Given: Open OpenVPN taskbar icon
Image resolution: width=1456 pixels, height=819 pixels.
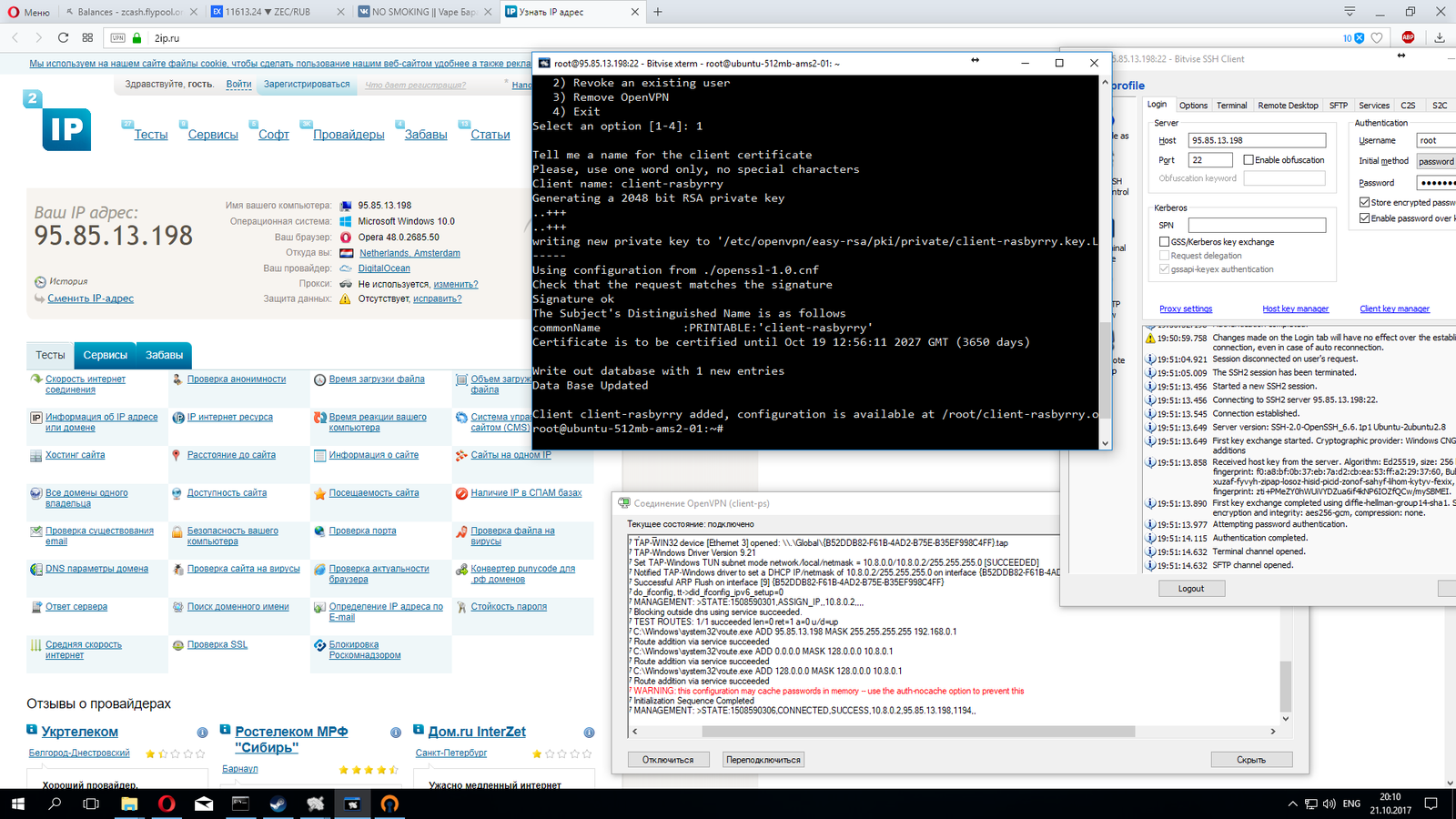Looking at the screenshot, I should pos(389,804).
